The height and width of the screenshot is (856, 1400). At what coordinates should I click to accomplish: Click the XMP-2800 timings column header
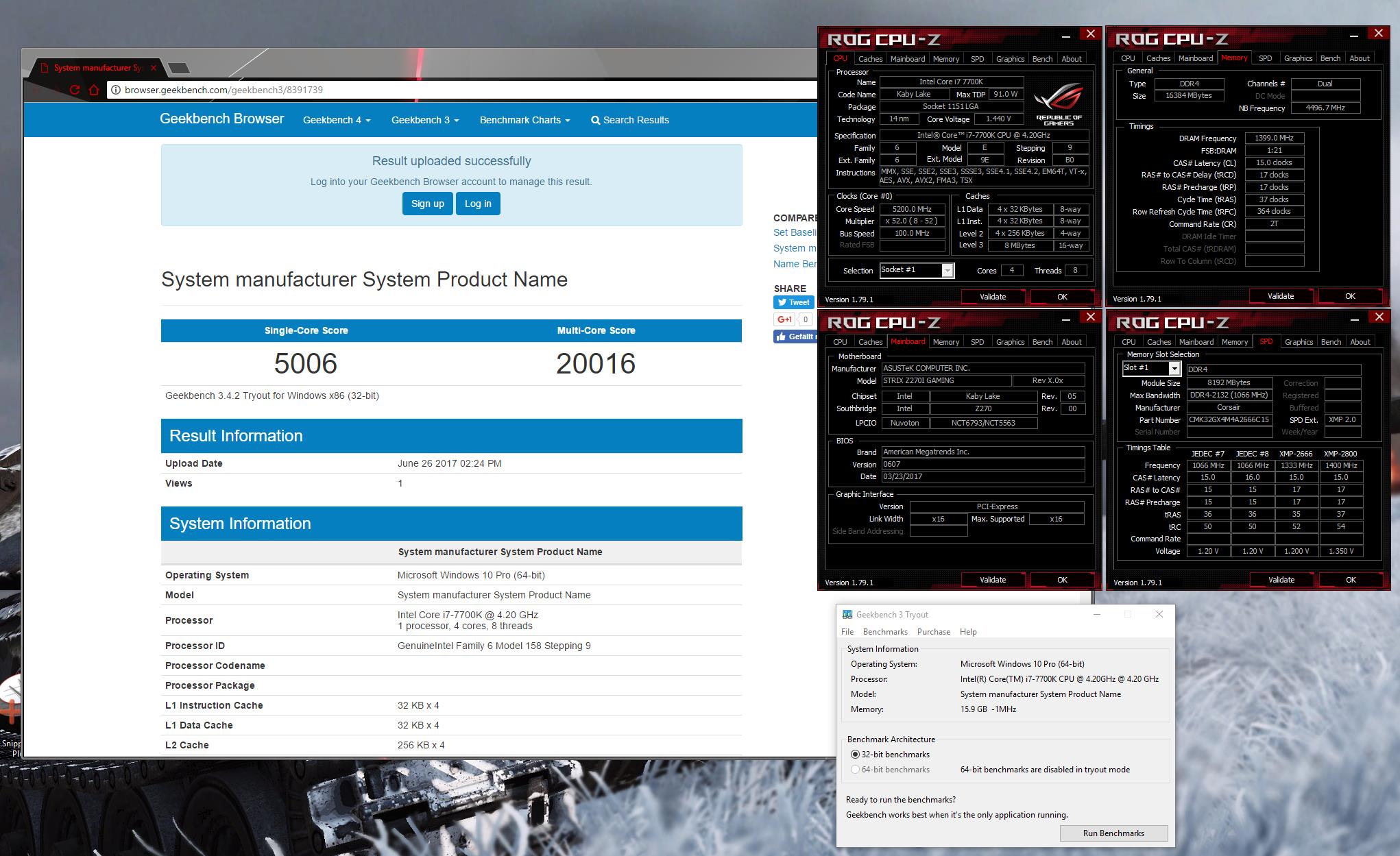1340,454
